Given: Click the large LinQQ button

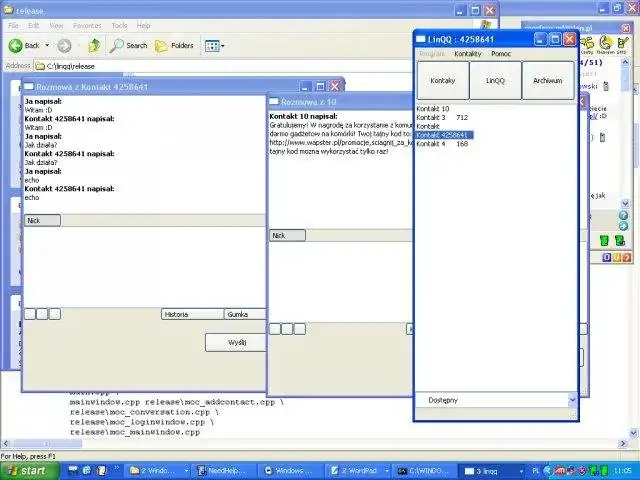Looking at the screenshot, I should tap(496, 80).
